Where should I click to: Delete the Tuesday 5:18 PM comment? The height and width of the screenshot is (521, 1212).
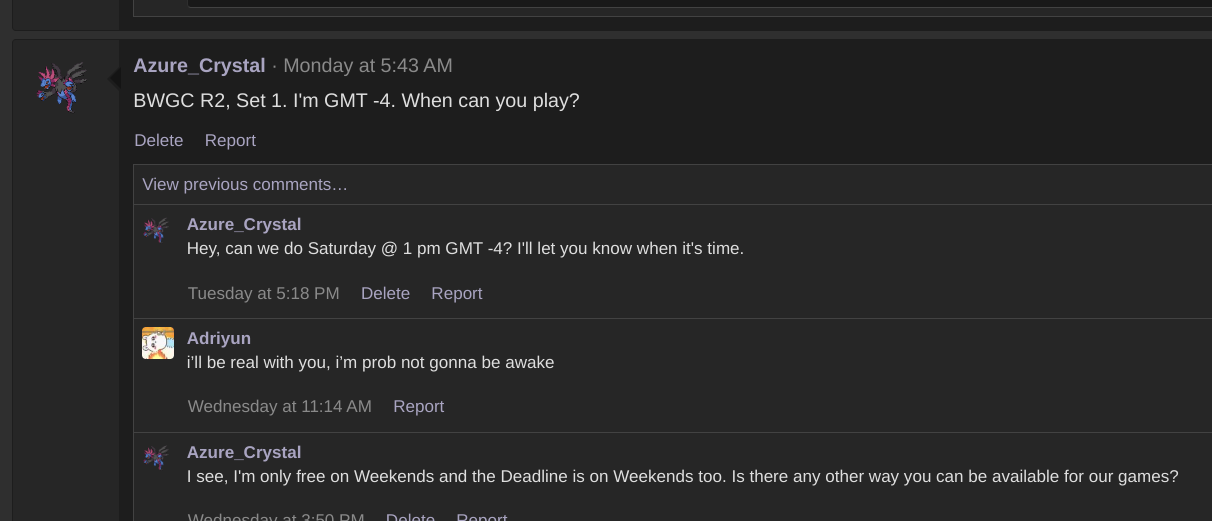[385, 294]
